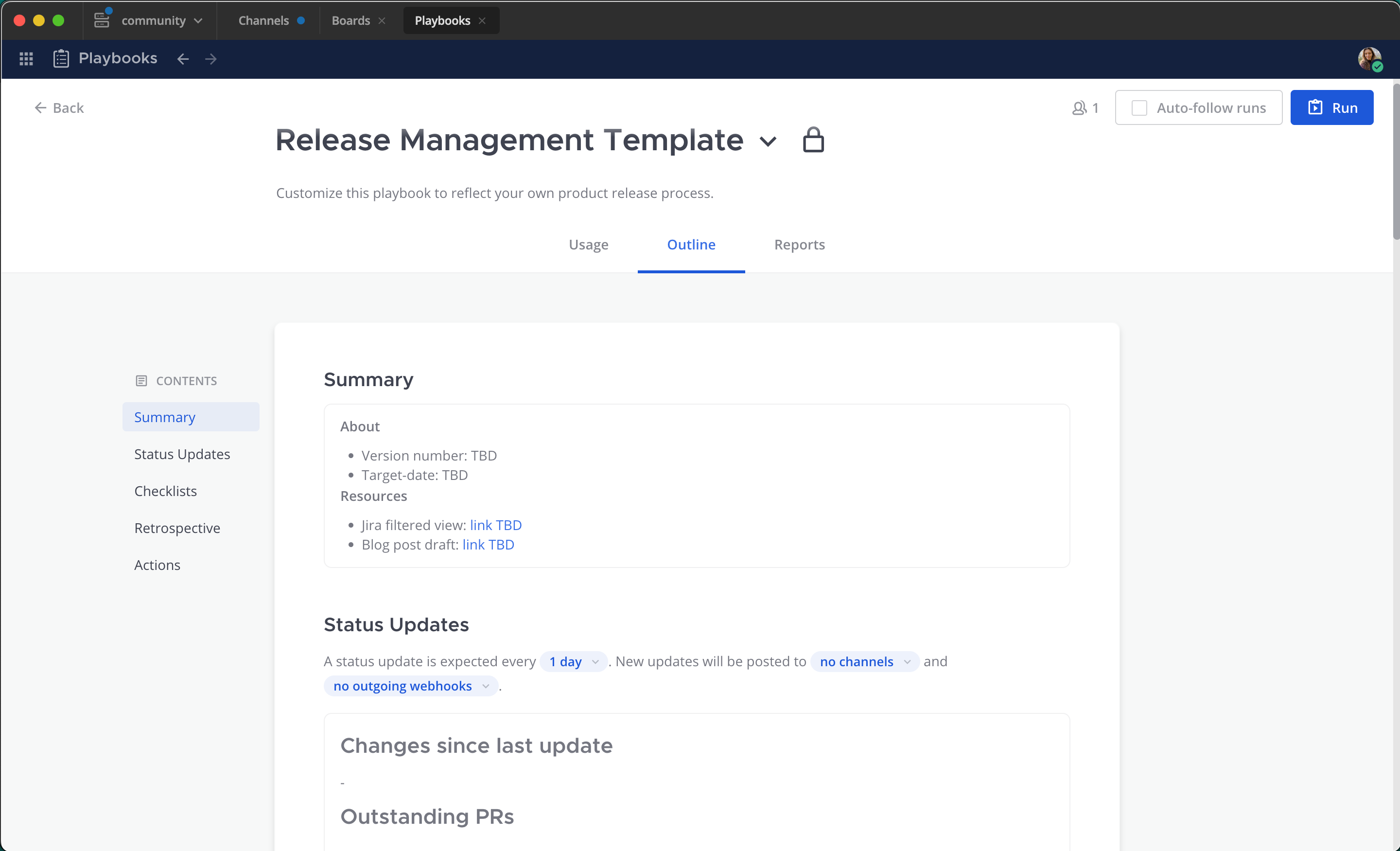
Task: Click the Playbooks header title
Action: click(118, 58)
